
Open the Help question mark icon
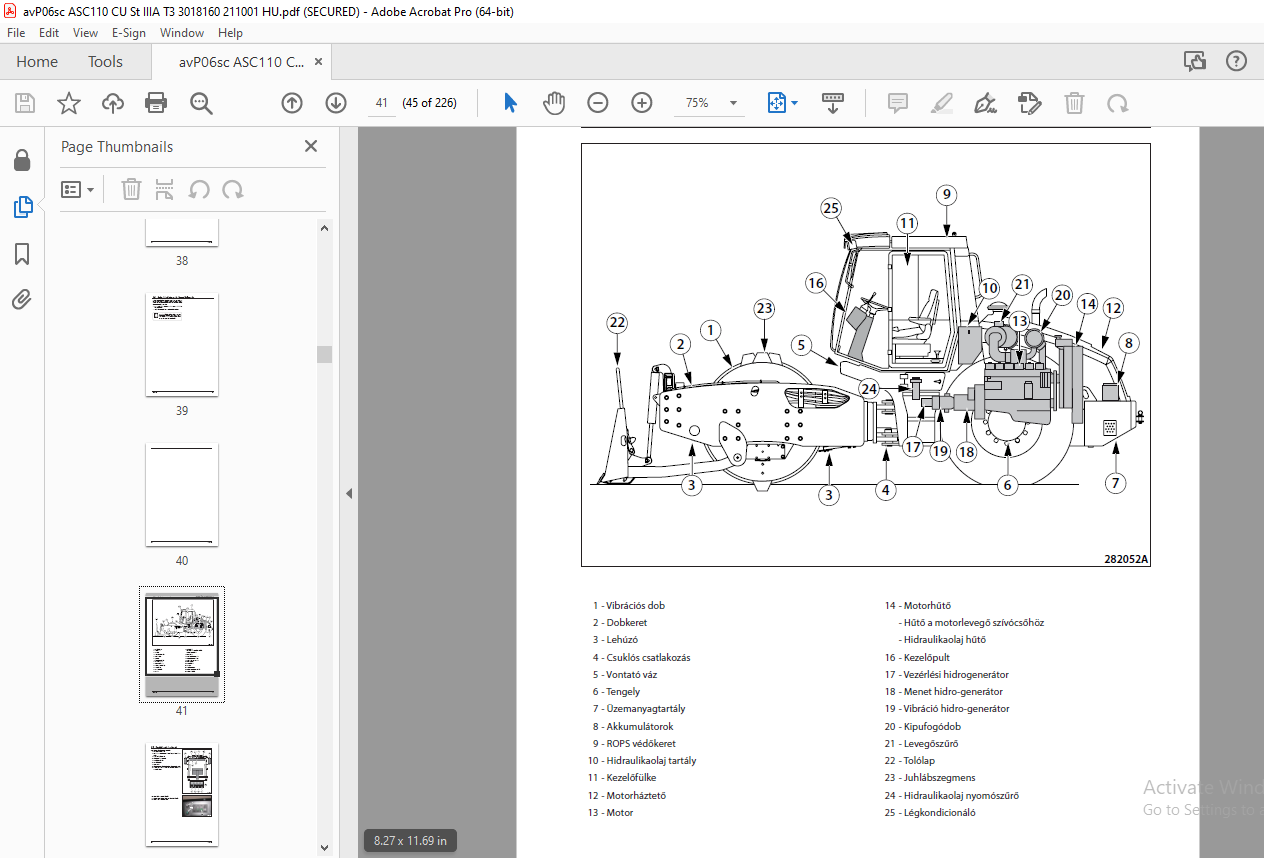[1236, 61]
